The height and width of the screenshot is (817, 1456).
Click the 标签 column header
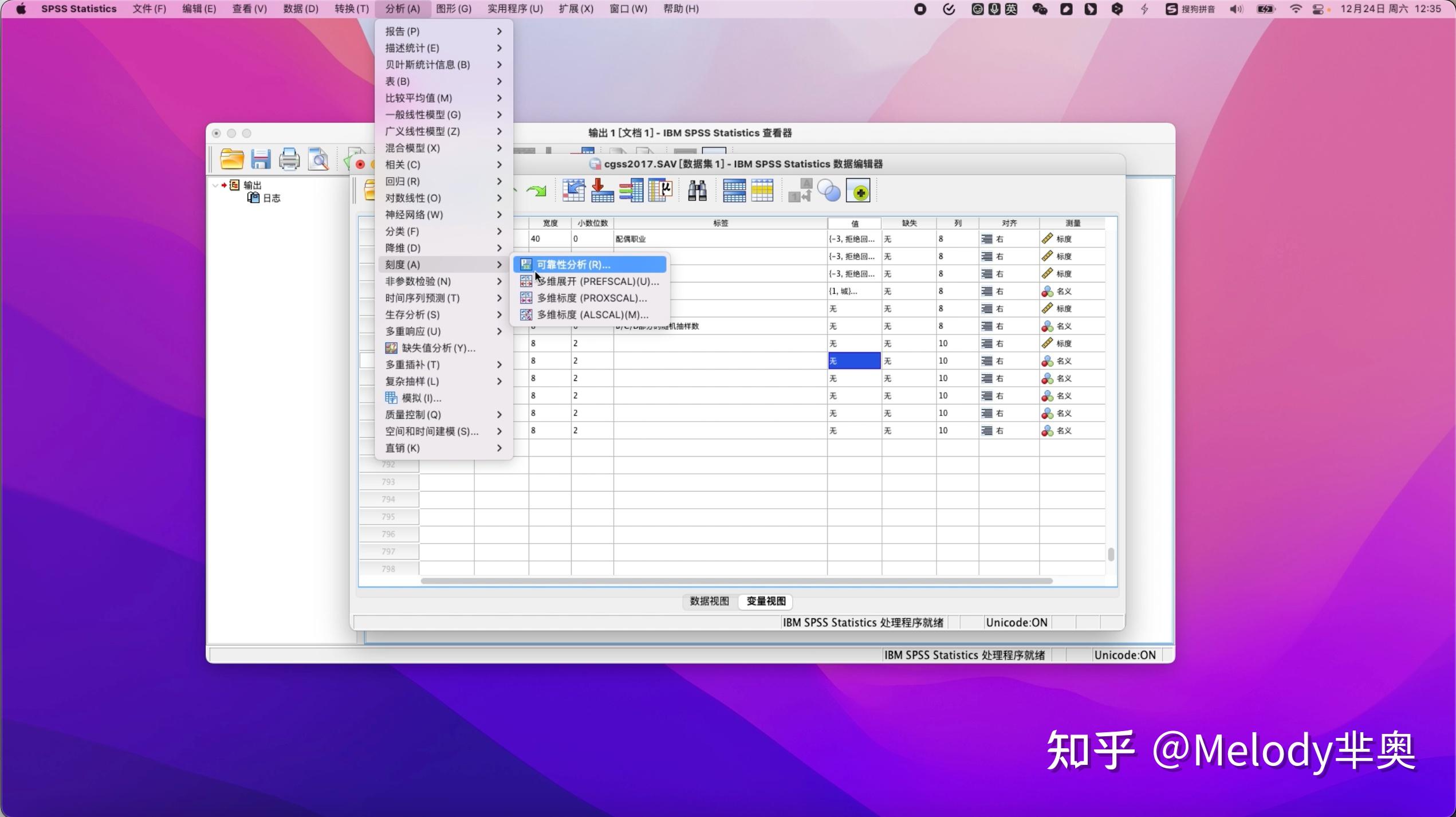(x=720, y=223)
